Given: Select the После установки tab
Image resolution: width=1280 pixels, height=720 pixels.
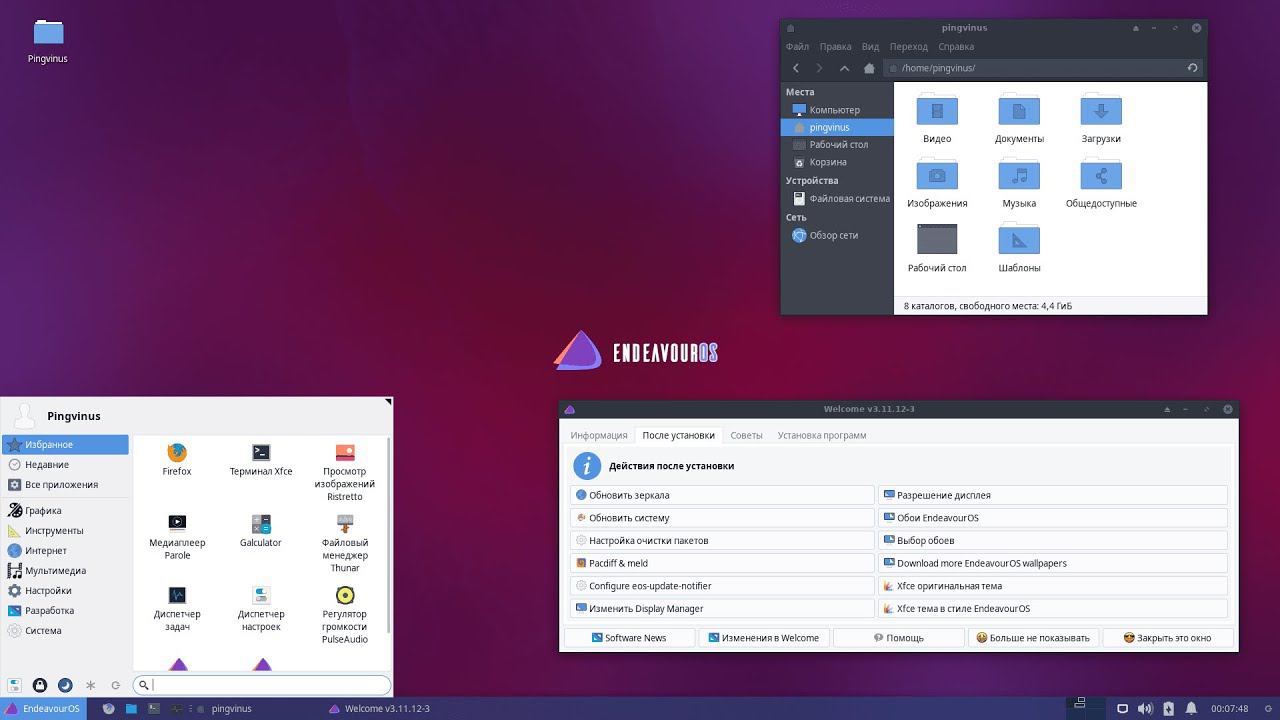Looking at the screenshot, I should click(679, 436).
